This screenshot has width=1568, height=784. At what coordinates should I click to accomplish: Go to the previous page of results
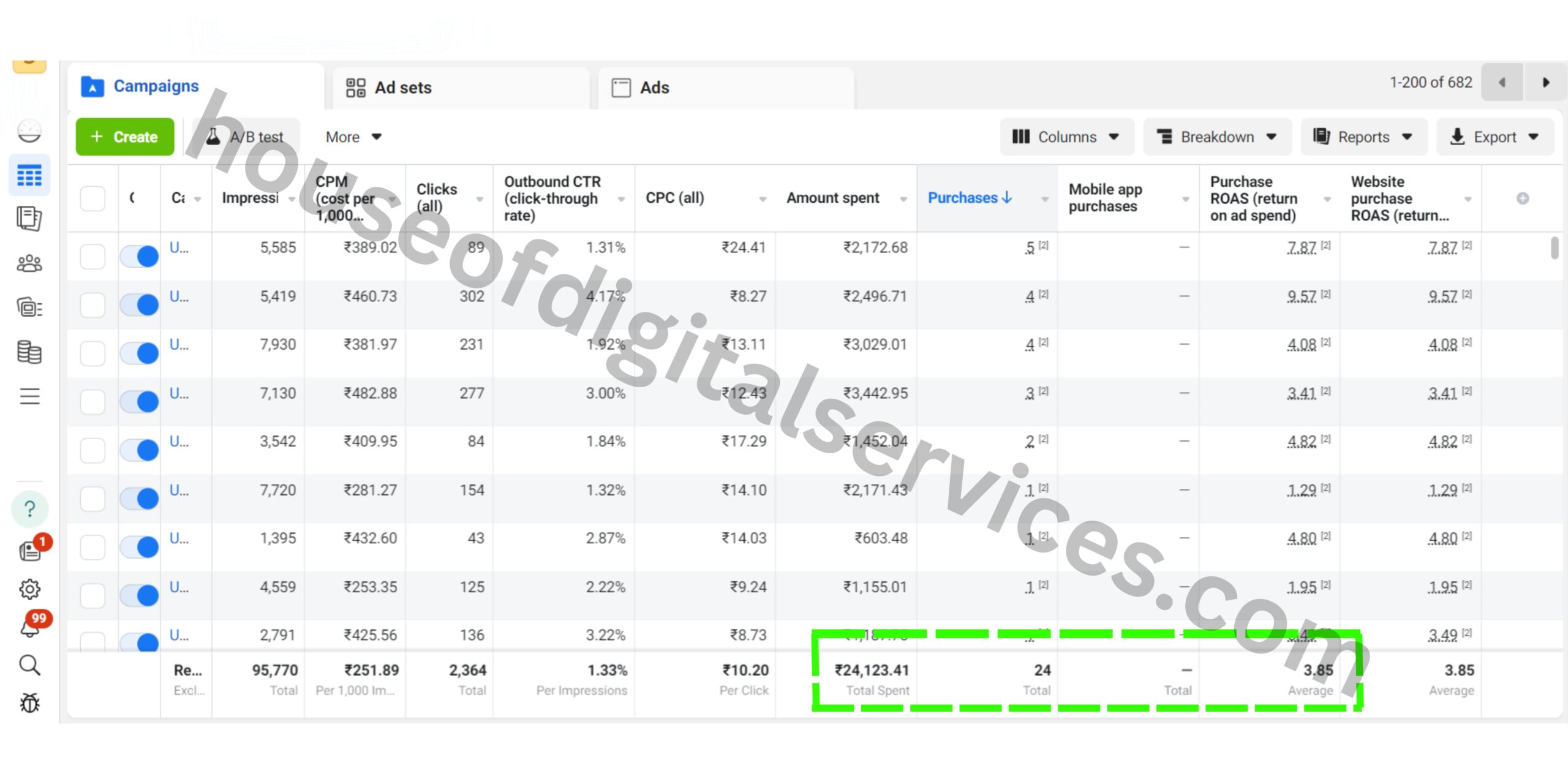[1502, 83]
